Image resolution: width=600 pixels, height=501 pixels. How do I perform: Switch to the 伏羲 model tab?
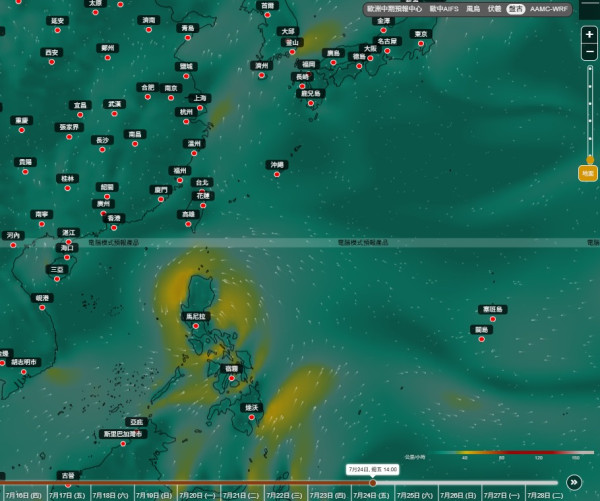494,9
